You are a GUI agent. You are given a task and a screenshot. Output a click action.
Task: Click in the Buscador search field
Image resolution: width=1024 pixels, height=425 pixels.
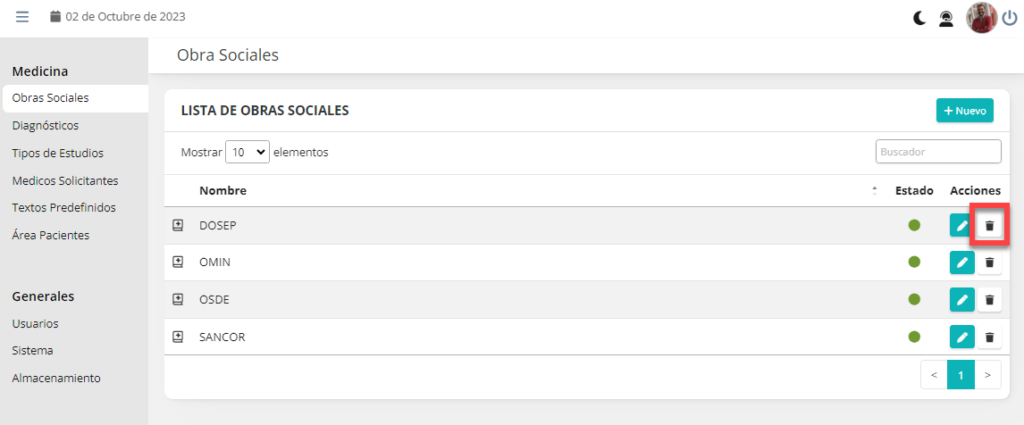[x=938, y=151]
